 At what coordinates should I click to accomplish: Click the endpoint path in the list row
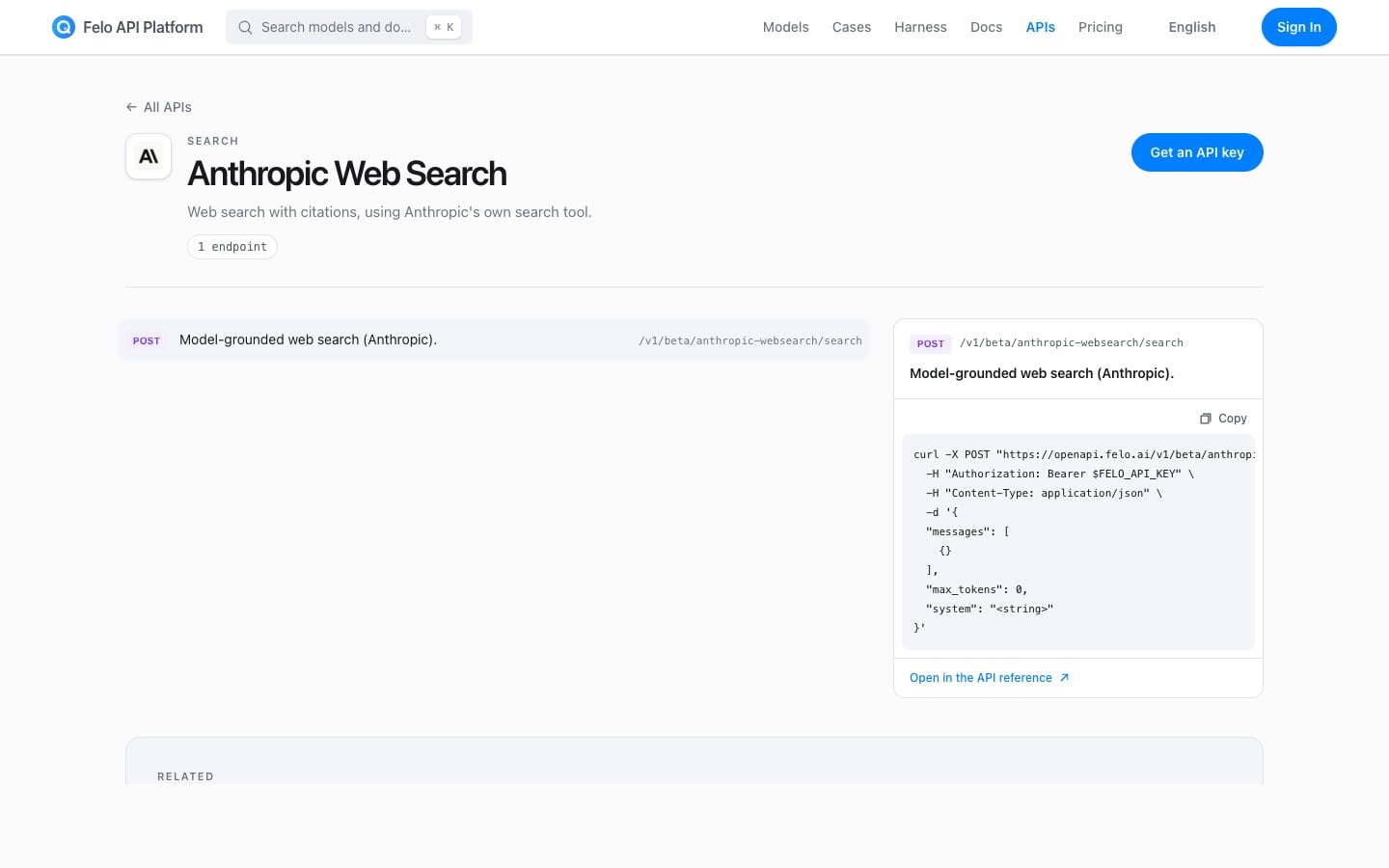750,340
